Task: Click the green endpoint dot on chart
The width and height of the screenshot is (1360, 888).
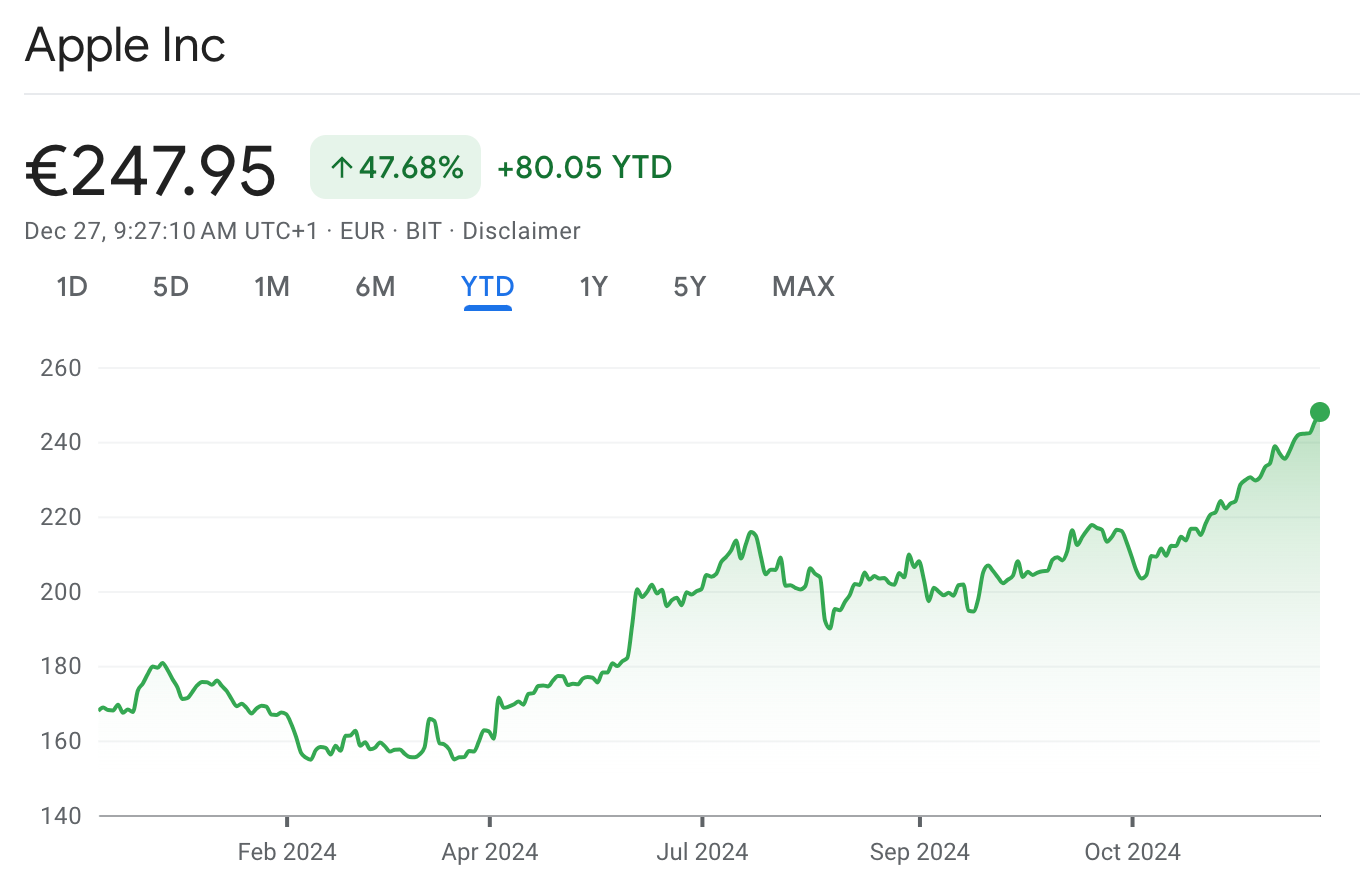Action: tap(1320, 412)
